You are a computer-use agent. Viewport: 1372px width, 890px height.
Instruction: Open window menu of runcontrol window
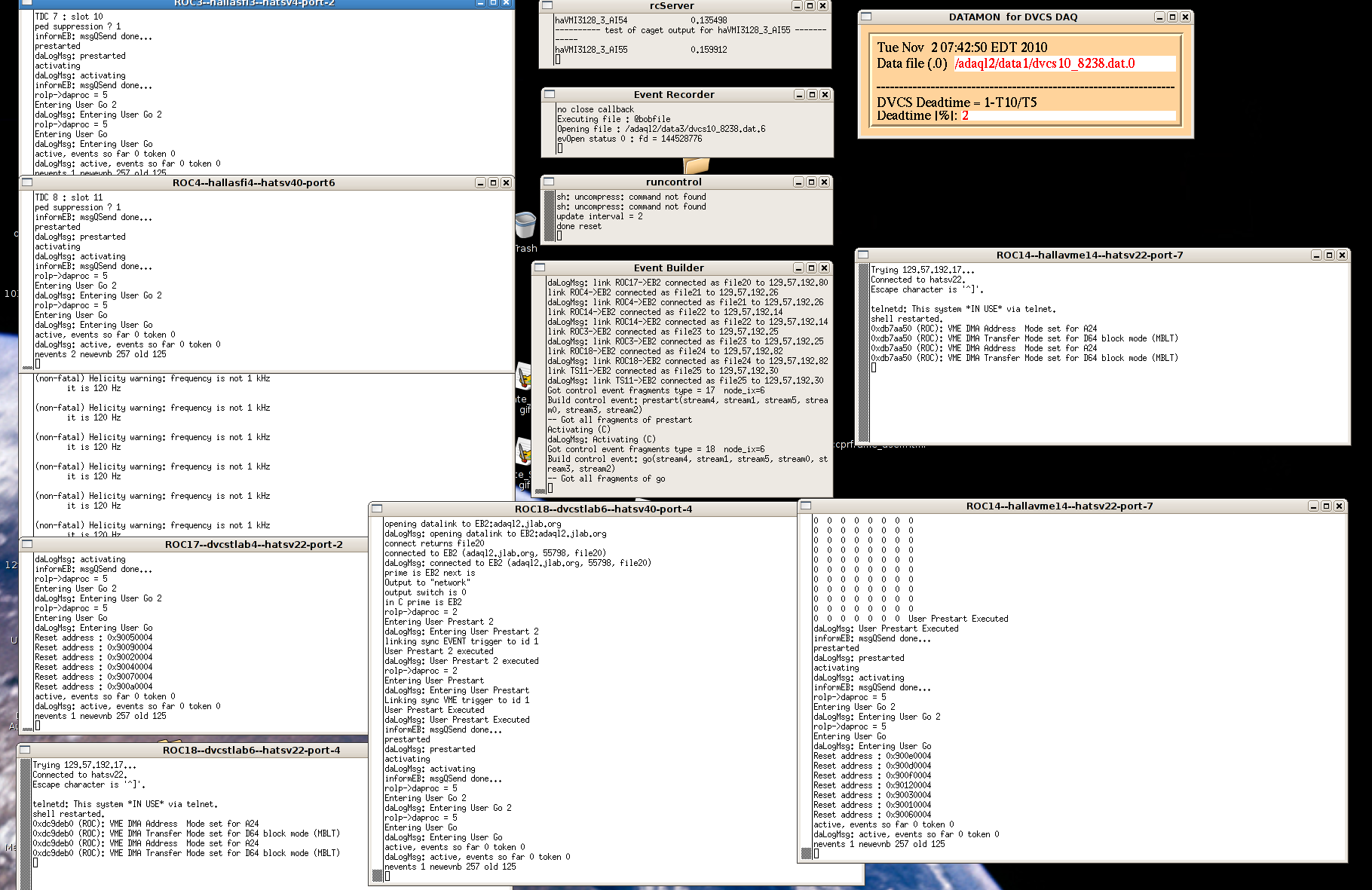click(x=549, y=182)
